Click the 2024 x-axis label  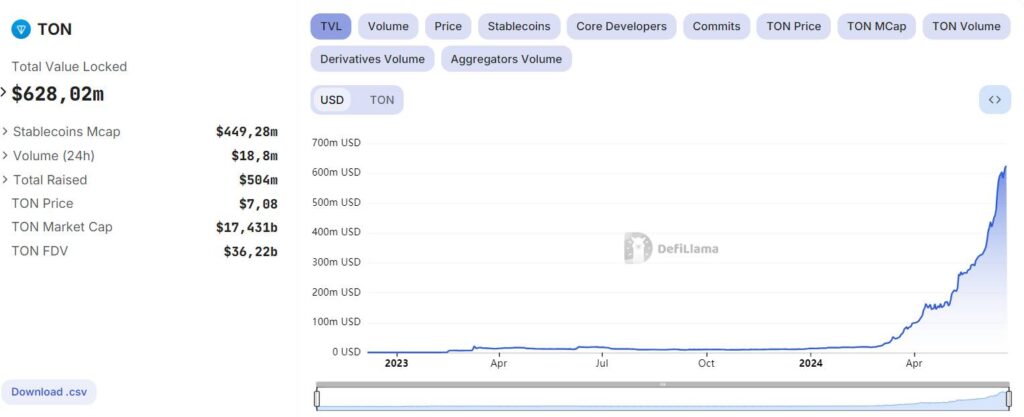point(811,363)
